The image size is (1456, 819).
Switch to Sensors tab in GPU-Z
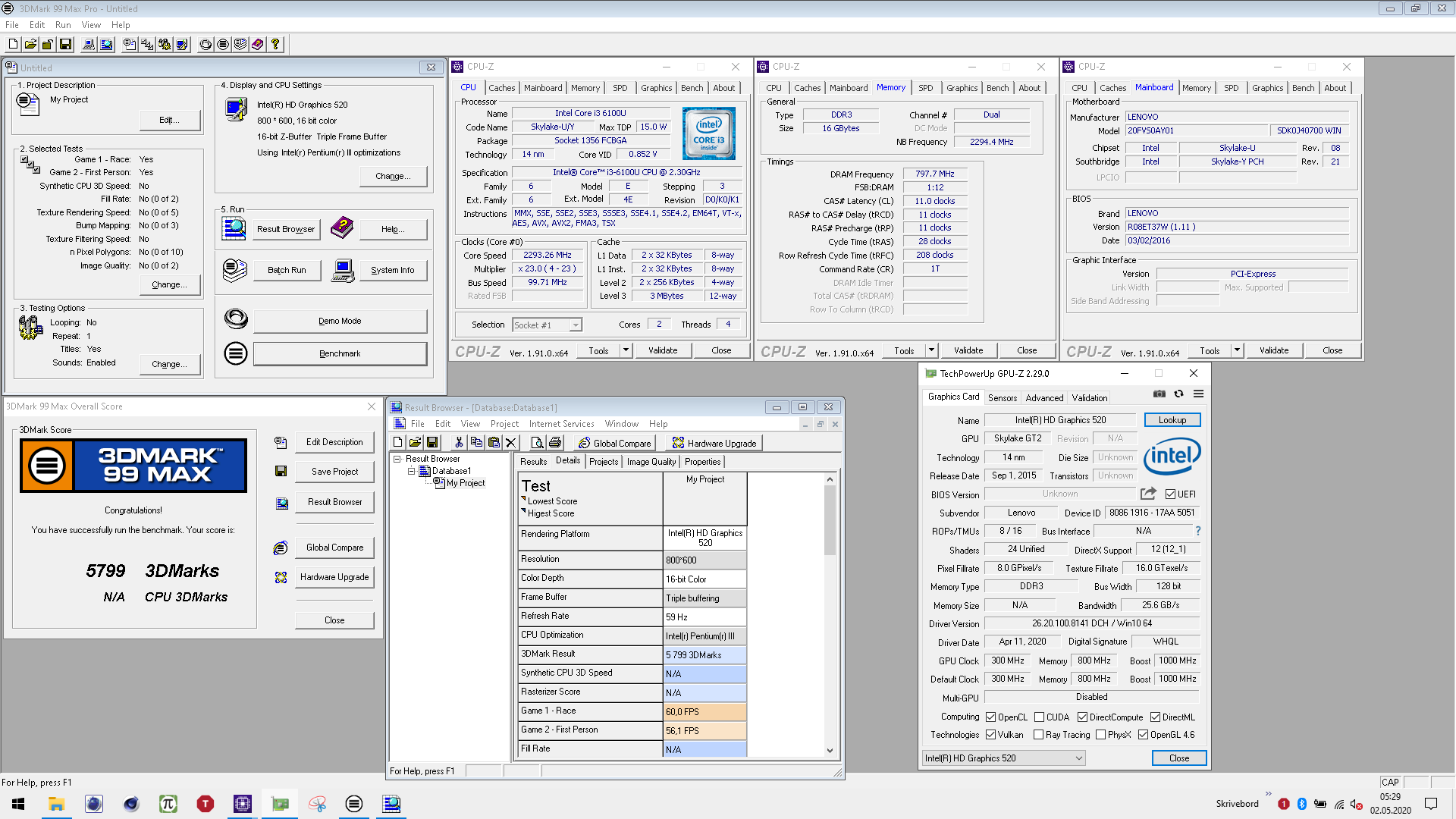pyautogui.click(x=1003, y=398)
